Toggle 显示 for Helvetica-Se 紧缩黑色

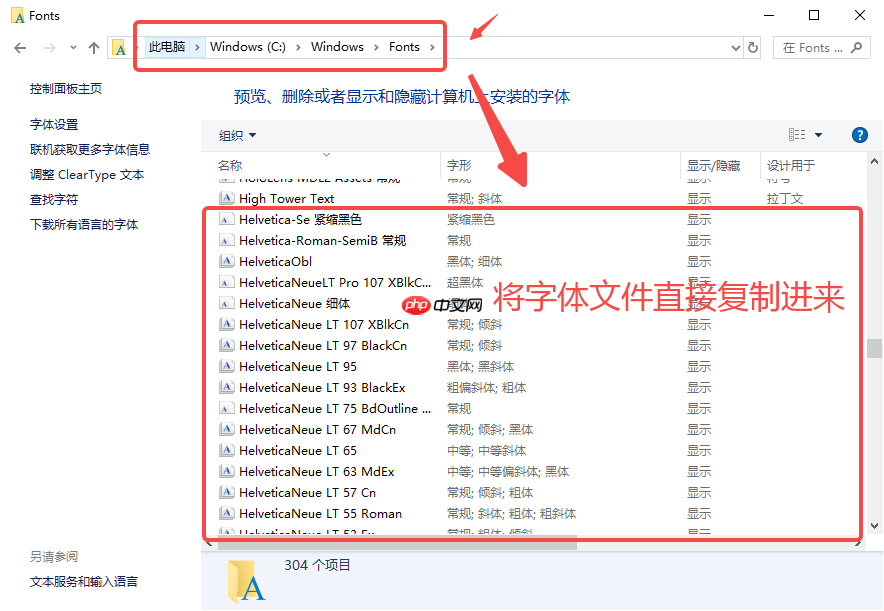point(698,219)
